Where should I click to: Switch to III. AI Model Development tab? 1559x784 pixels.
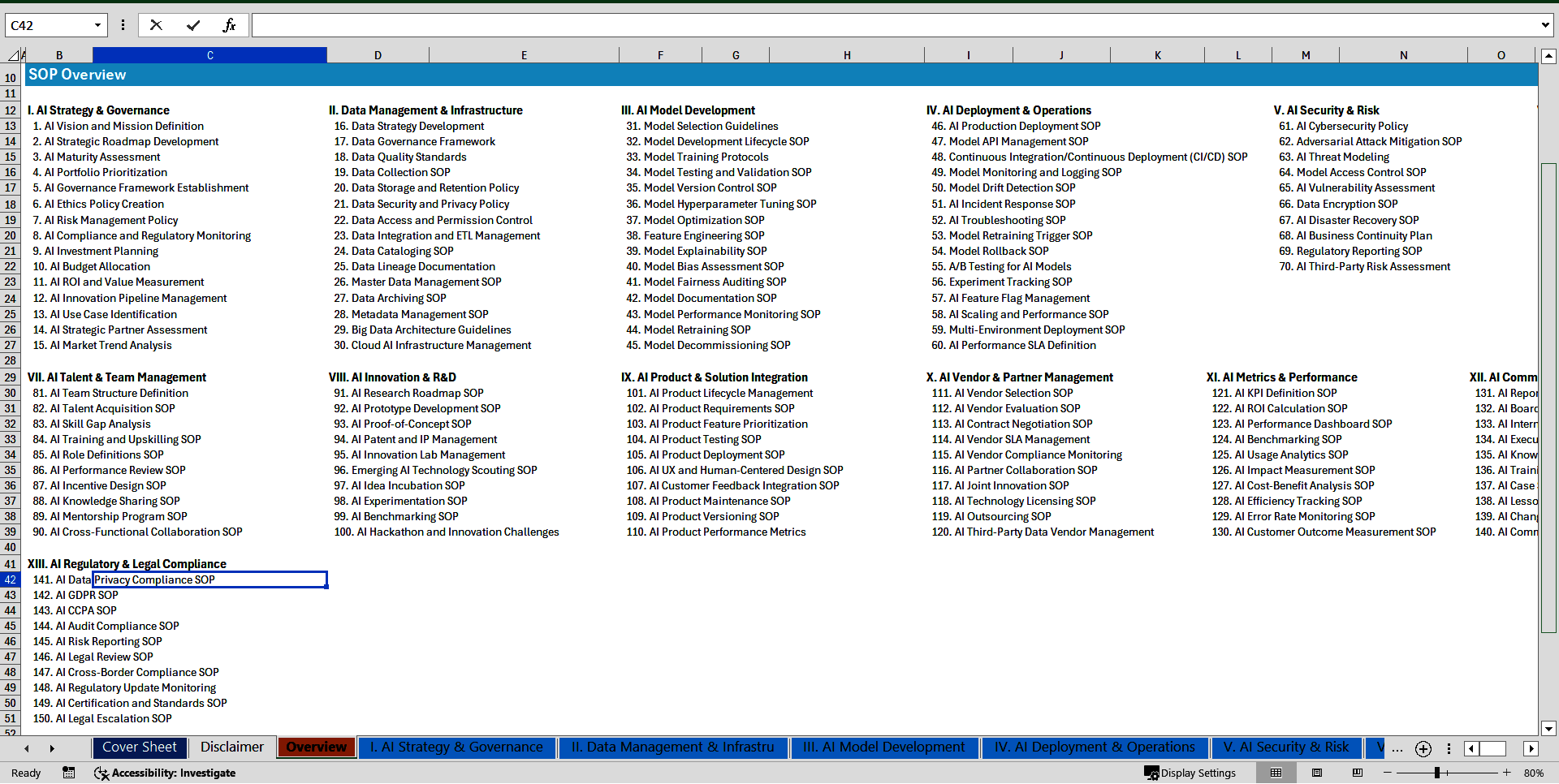pyautogui.click(x=883, y=747)
